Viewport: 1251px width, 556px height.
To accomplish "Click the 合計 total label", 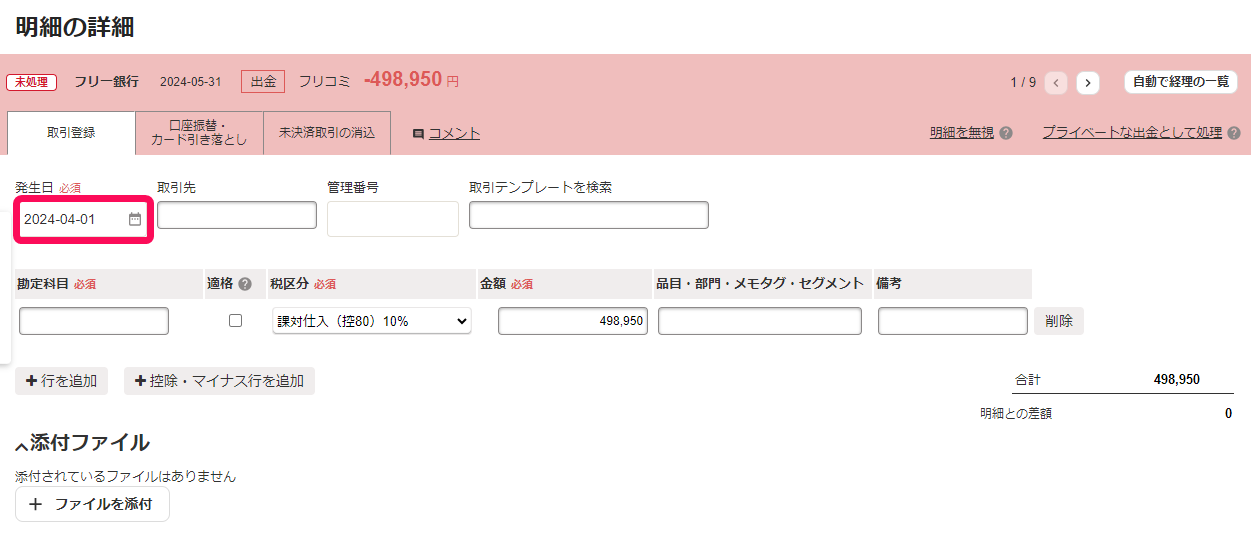I will click(1027, 380).
